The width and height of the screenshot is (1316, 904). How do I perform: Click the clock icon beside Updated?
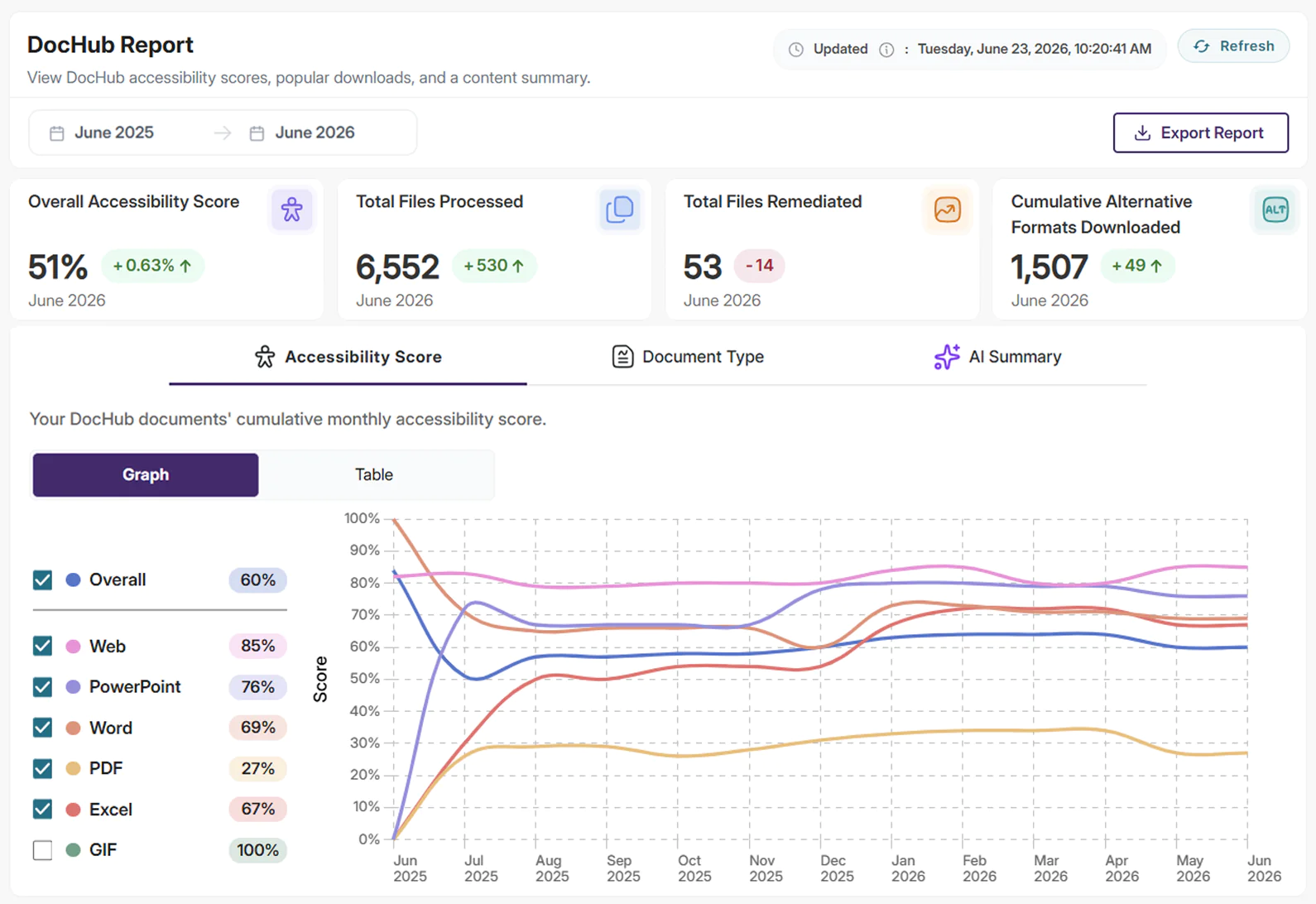point(796,50)
